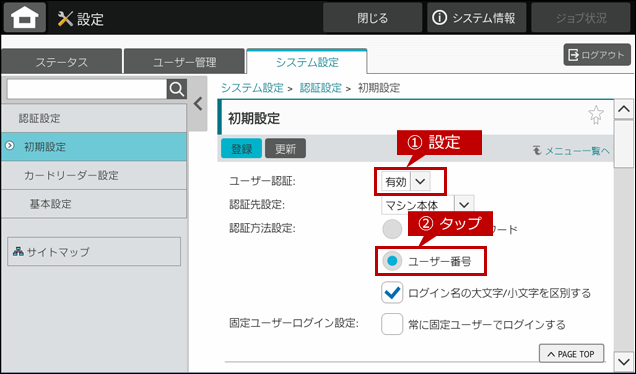Select the システム設定 tab

click(307, 62)
